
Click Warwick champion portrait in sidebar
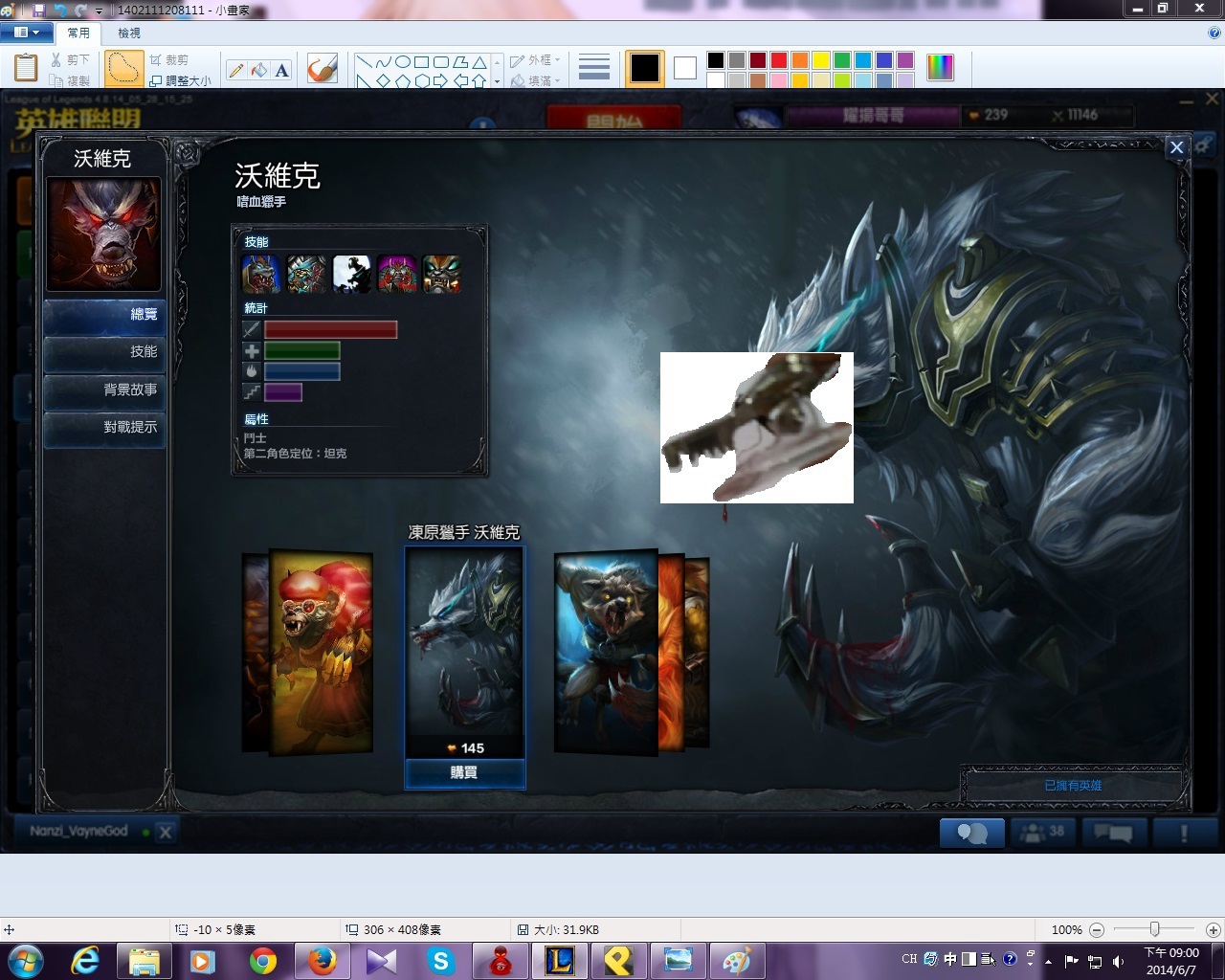point(103,234)
